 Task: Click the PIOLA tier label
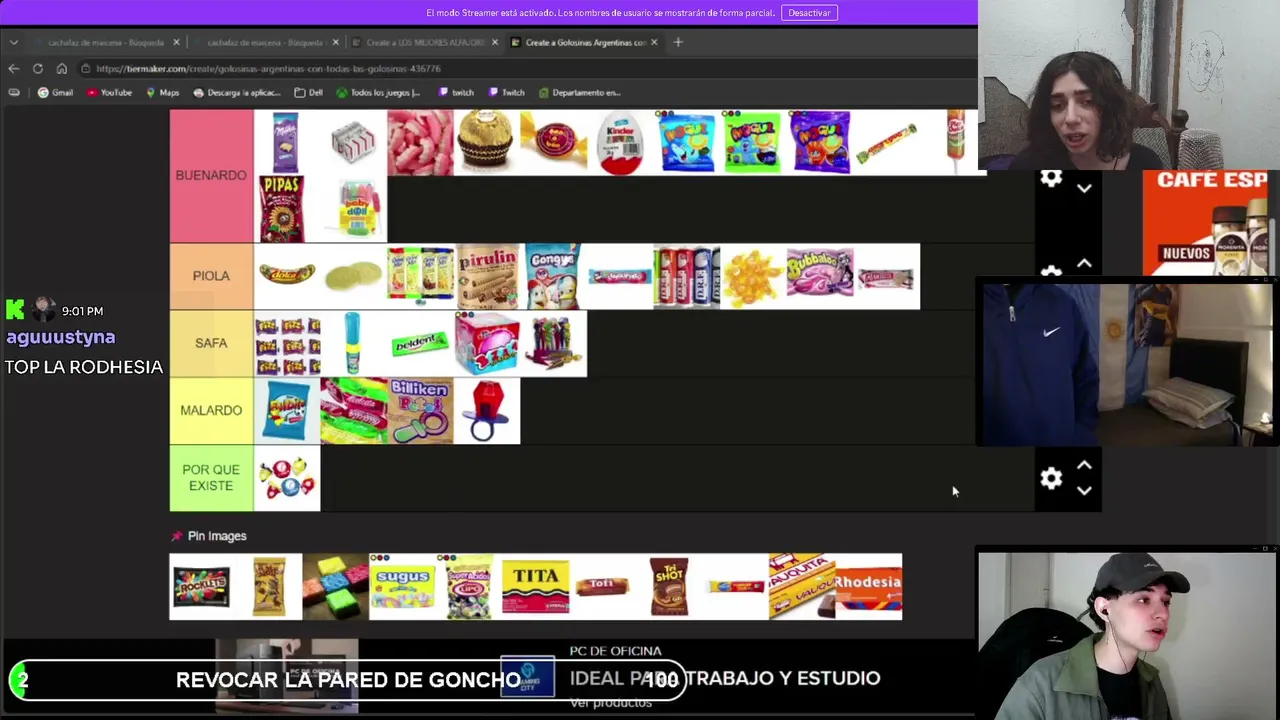pyautogui.click(x=211, y=276)
